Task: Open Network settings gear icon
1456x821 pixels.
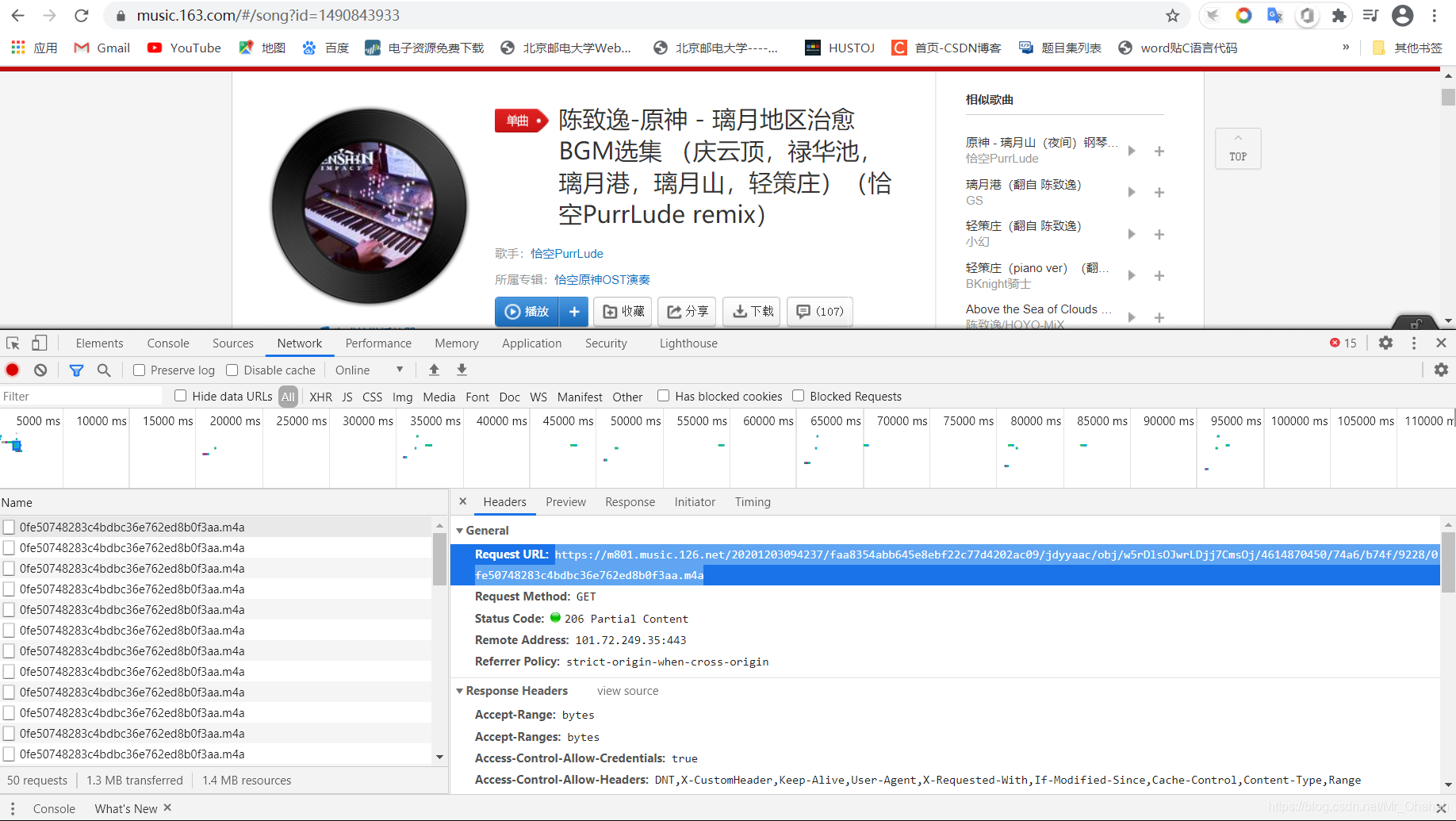Action: point(1441,370)
